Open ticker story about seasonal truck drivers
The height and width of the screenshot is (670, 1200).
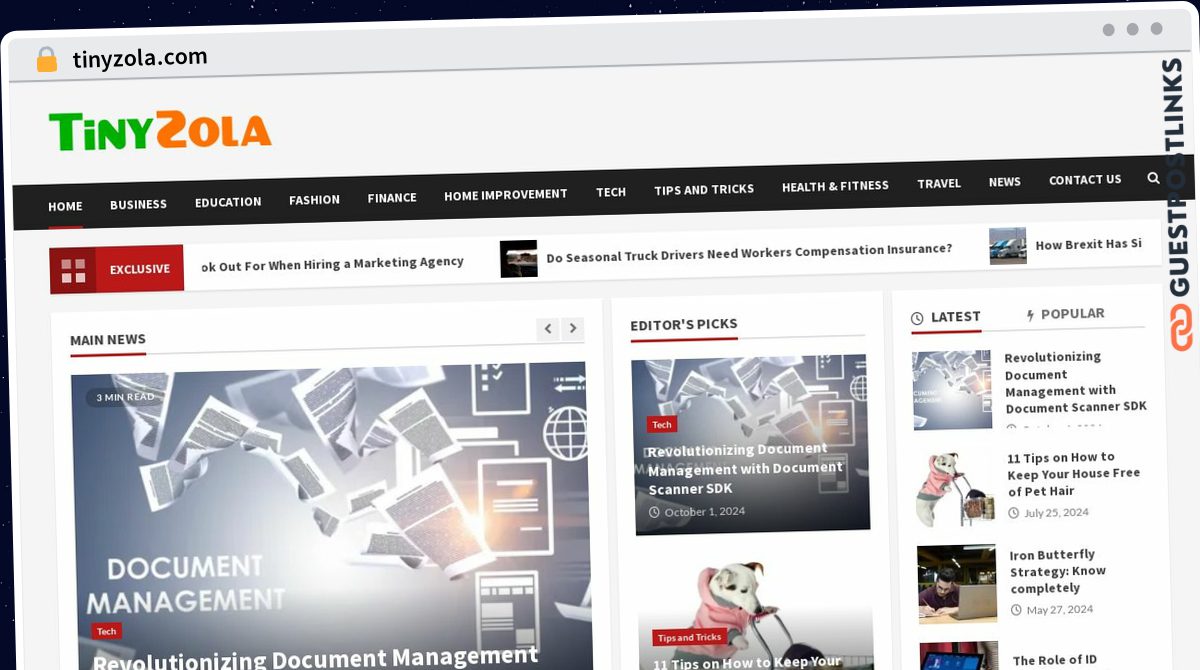pos(749,252)
